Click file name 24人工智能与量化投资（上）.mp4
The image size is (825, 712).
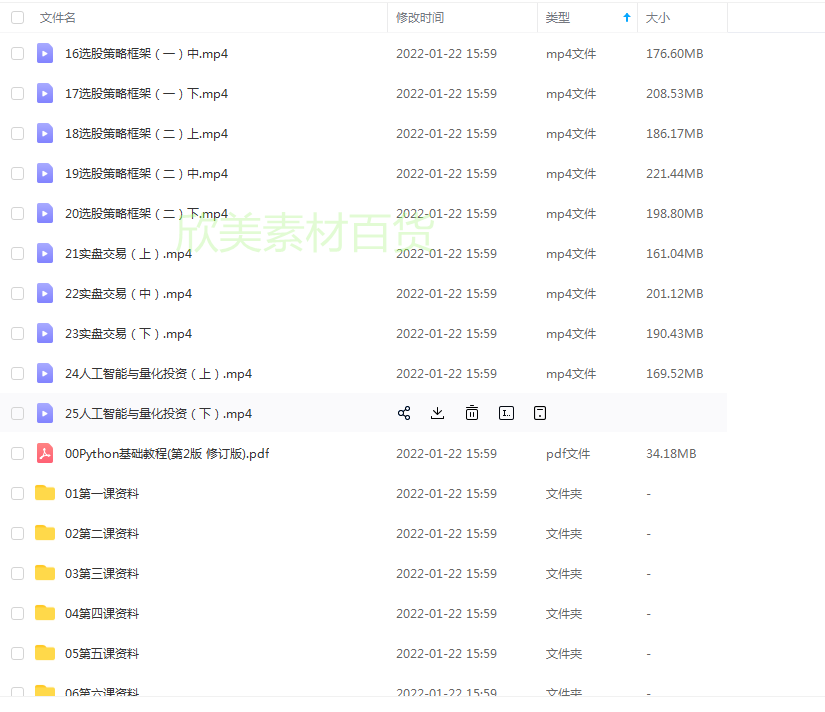[x=158, y=374]
